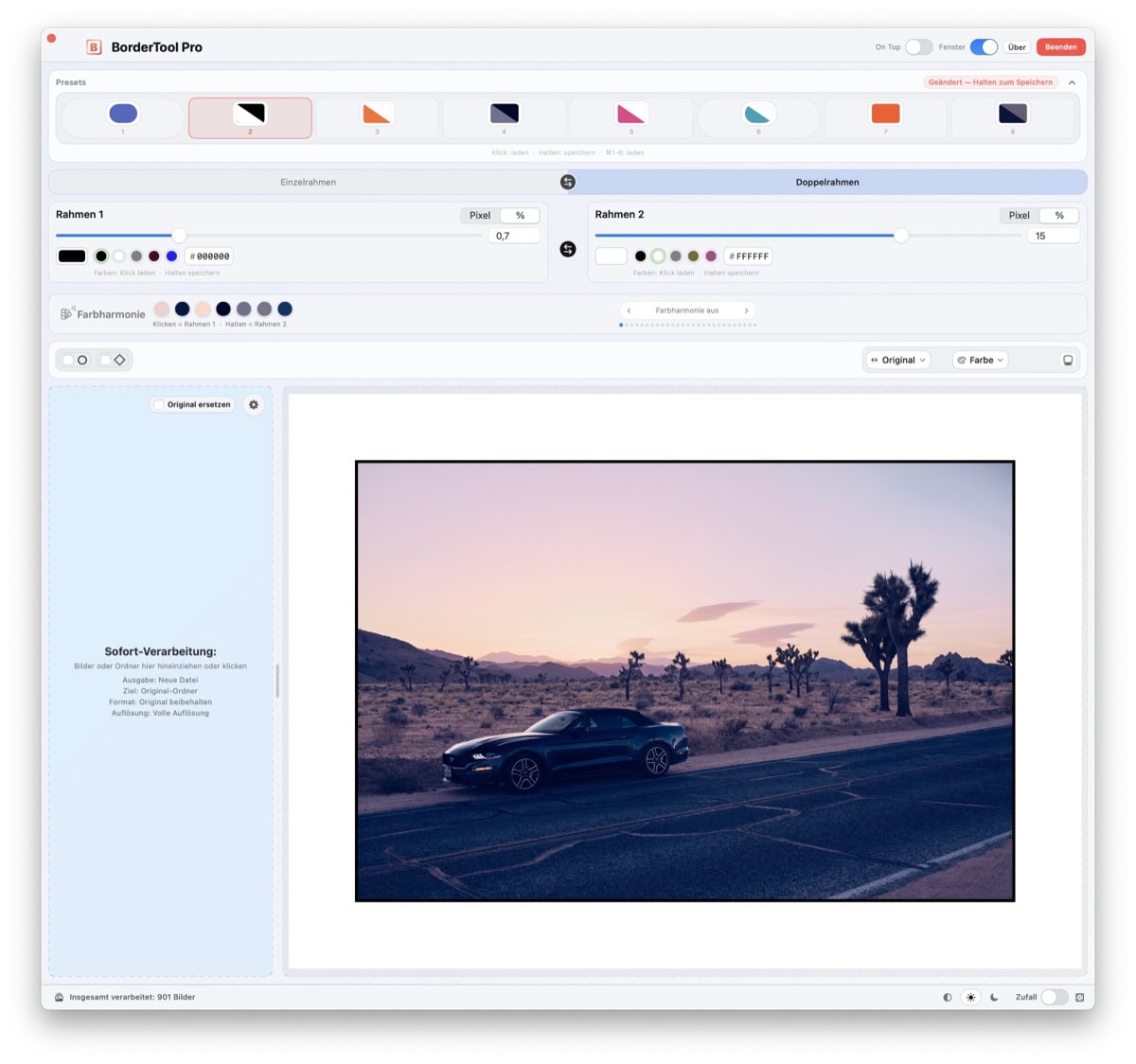Viewport: 1136px width, 1064px height.
Task: Open the Original dropdown
Action: point(896,360)
